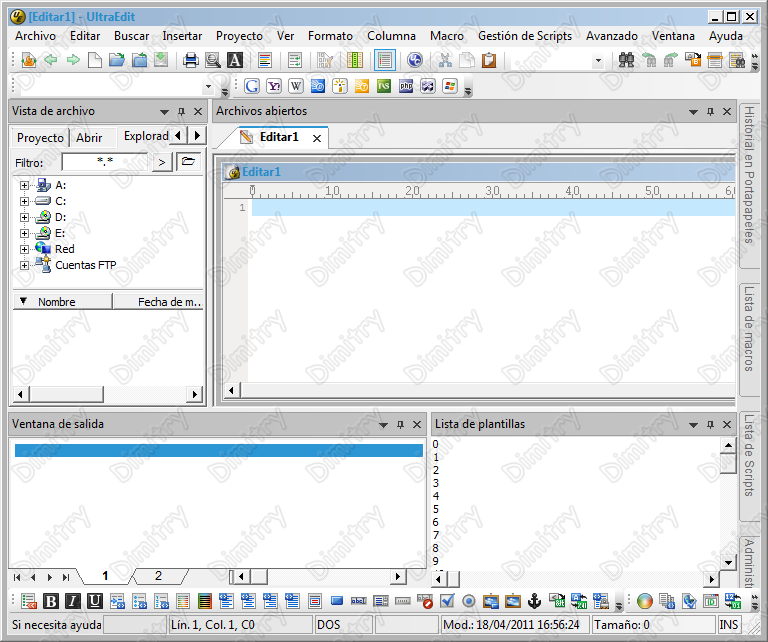Switch to the Proyecto tab
This screenshot has height=642, width=768.
40,138
